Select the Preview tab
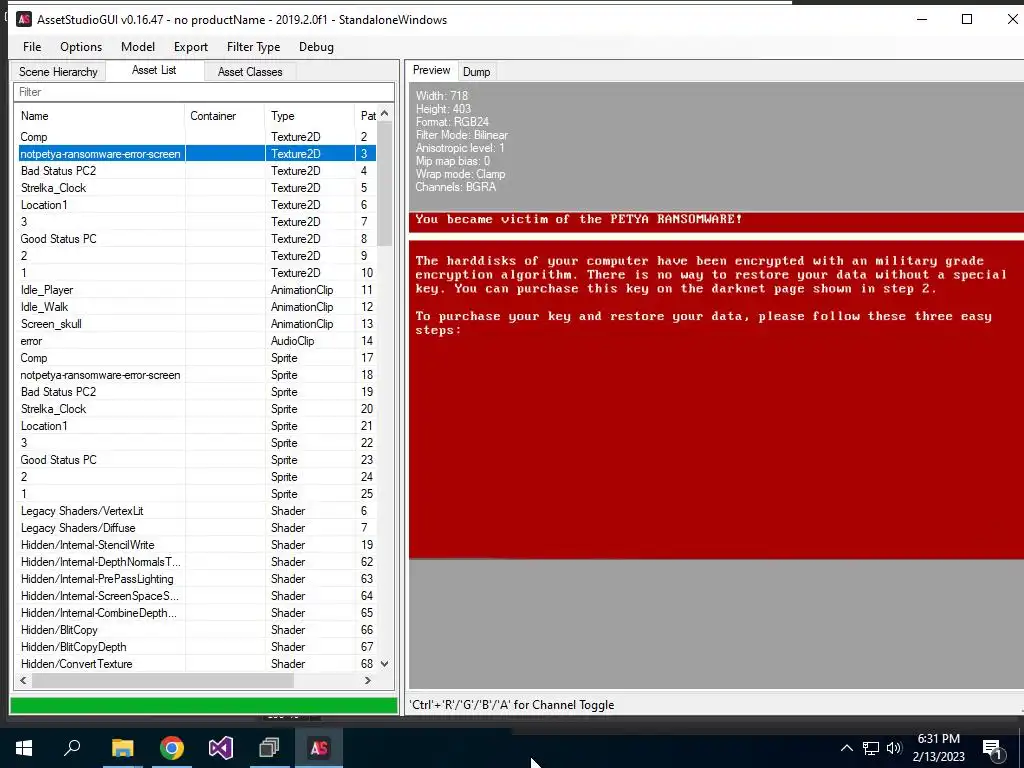 coord(432,71)
